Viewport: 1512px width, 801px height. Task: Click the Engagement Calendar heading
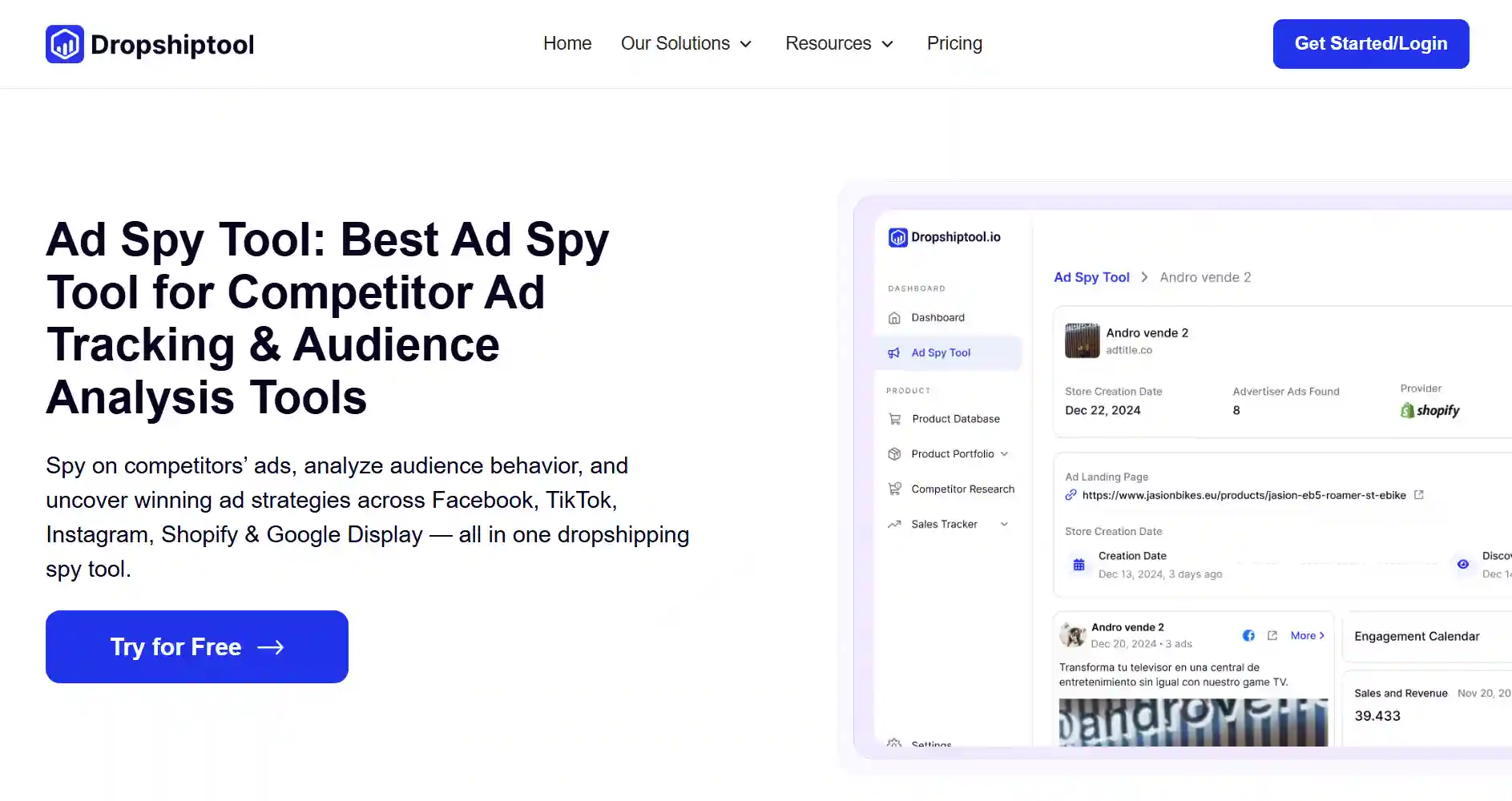tap(1417, 636)
